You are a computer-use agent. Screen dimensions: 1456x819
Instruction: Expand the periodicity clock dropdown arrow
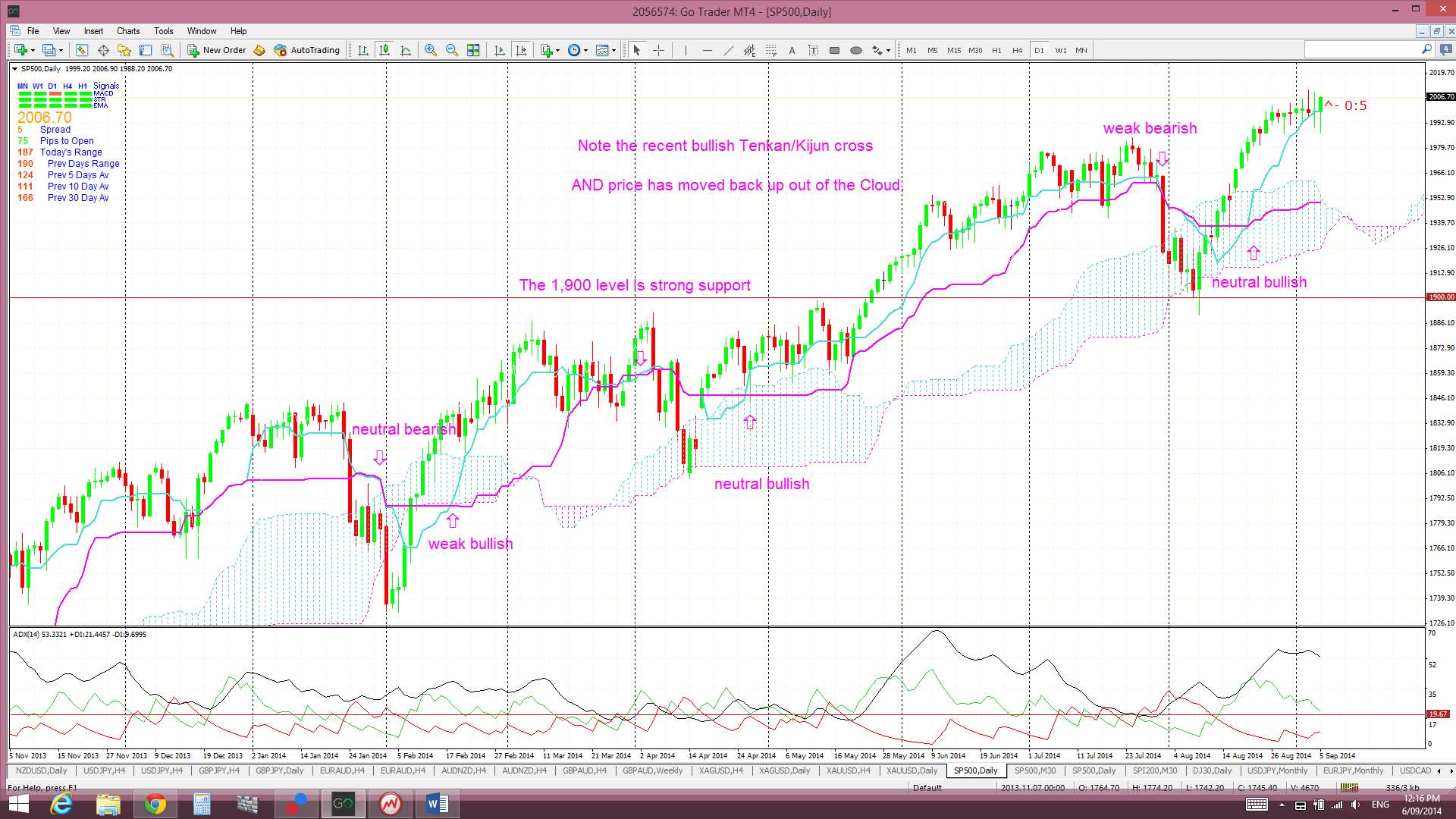click(585, 51)
